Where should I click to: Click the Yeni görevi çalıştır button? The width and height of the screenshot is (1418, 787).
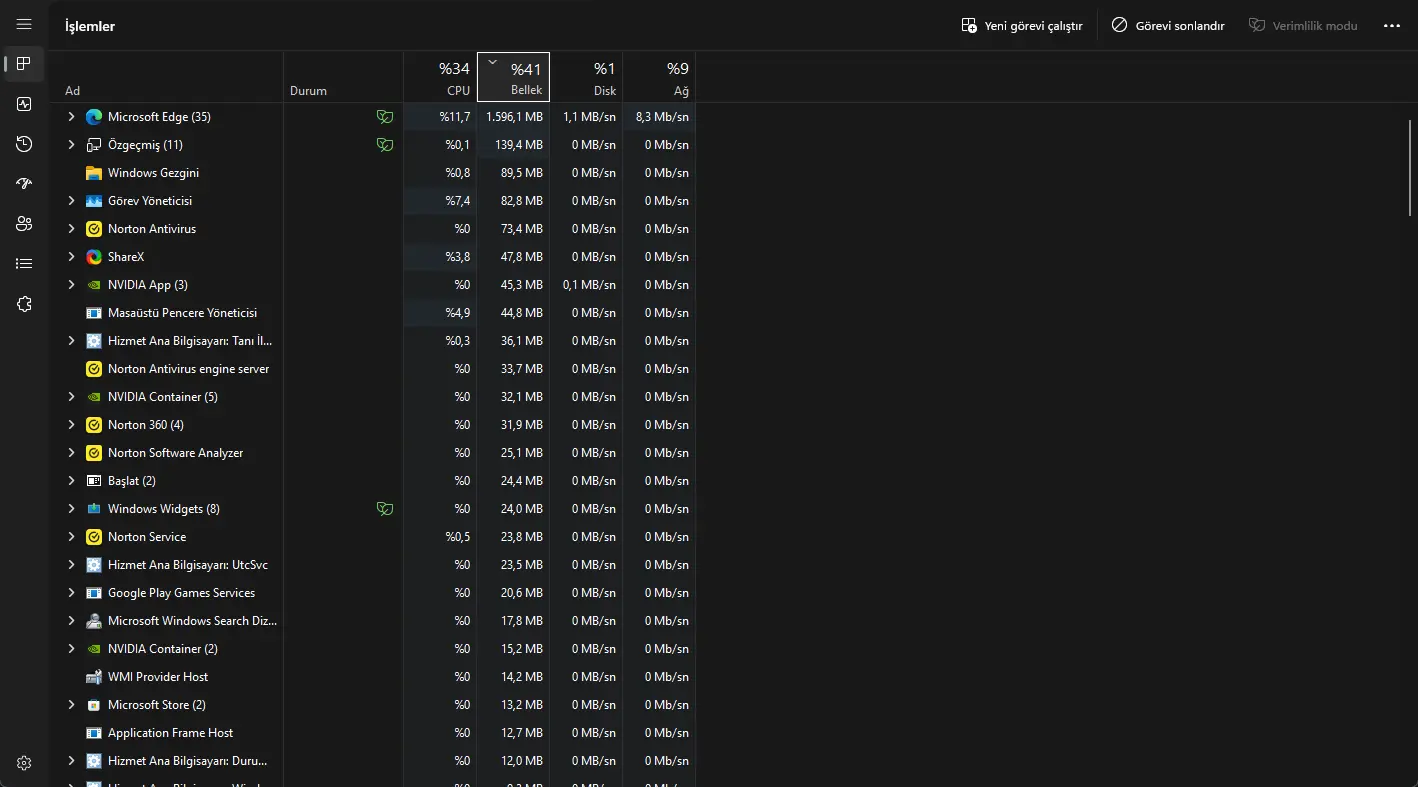pos(1022,26)
